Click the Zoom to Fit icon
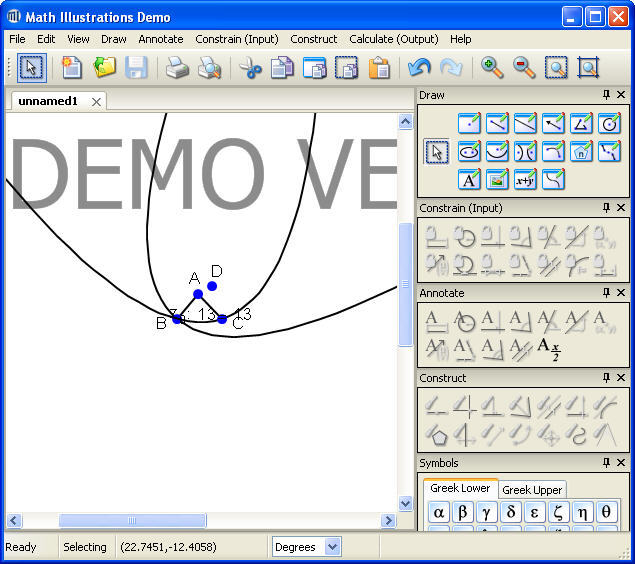 [588, 68]
